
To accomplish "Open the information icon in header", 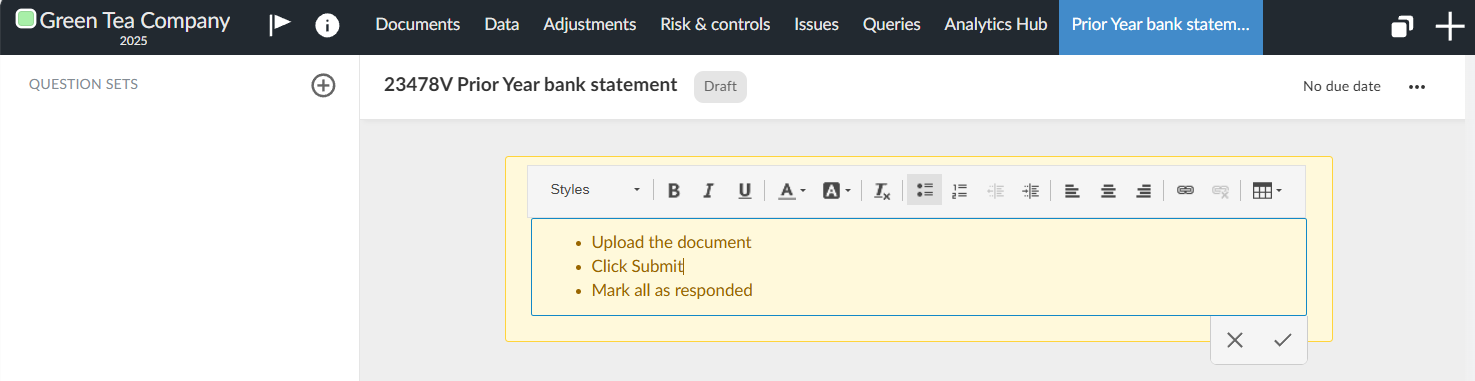I will 327,26.
